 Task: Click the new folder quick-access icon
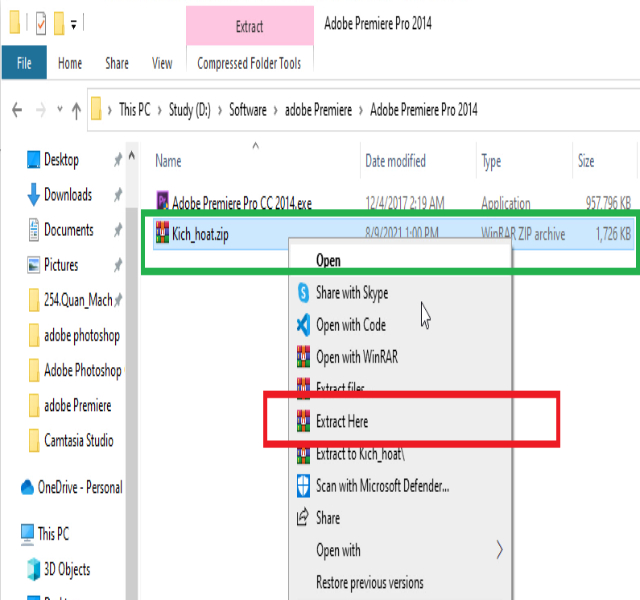59,23
